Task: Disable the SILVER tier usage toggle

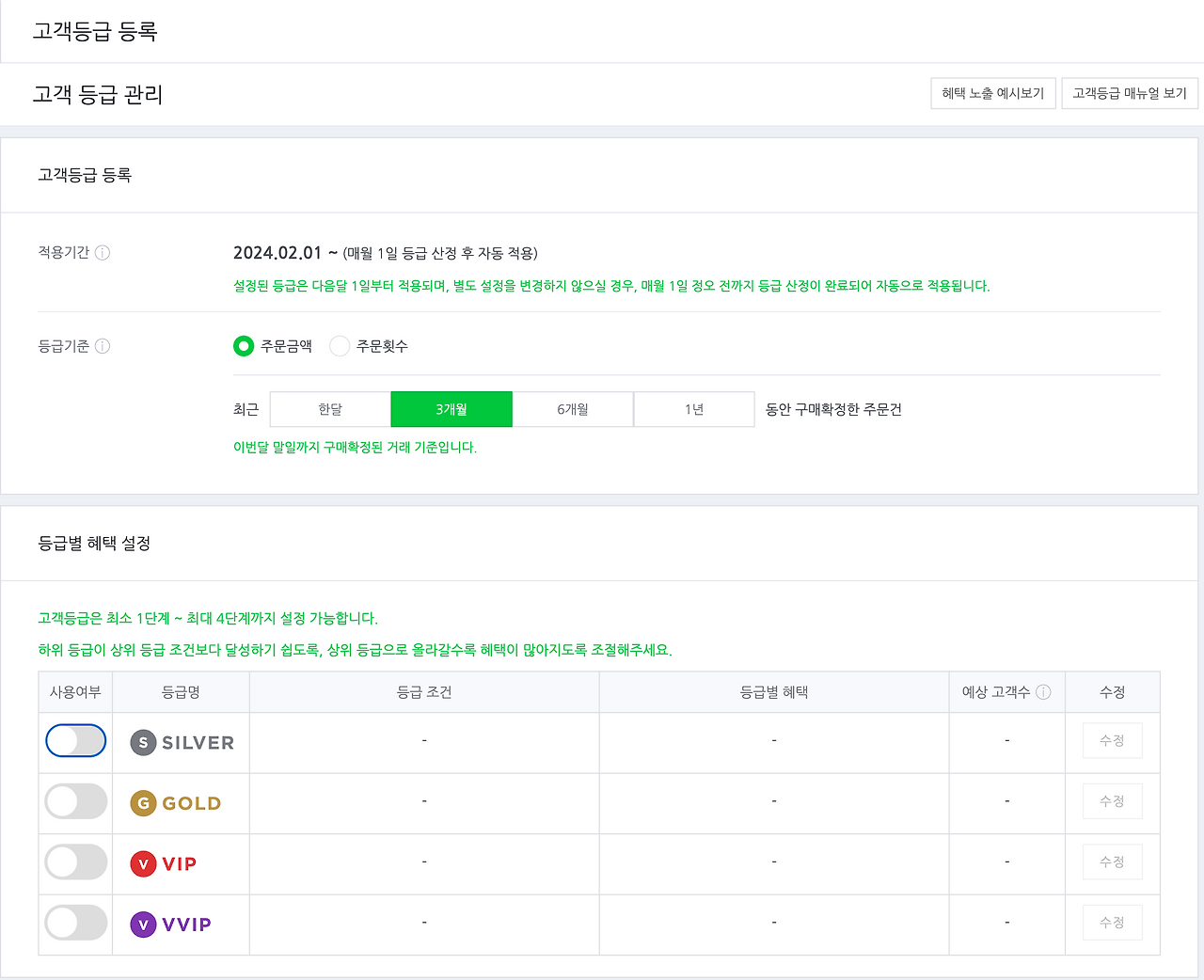Action: pos(75,740)
